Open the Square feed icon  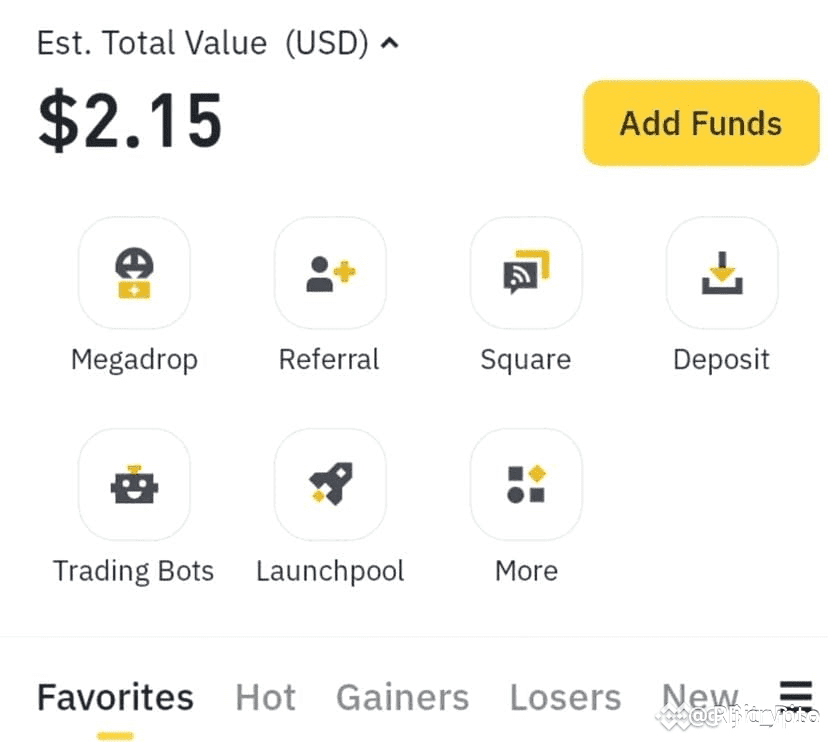point(526,273)
